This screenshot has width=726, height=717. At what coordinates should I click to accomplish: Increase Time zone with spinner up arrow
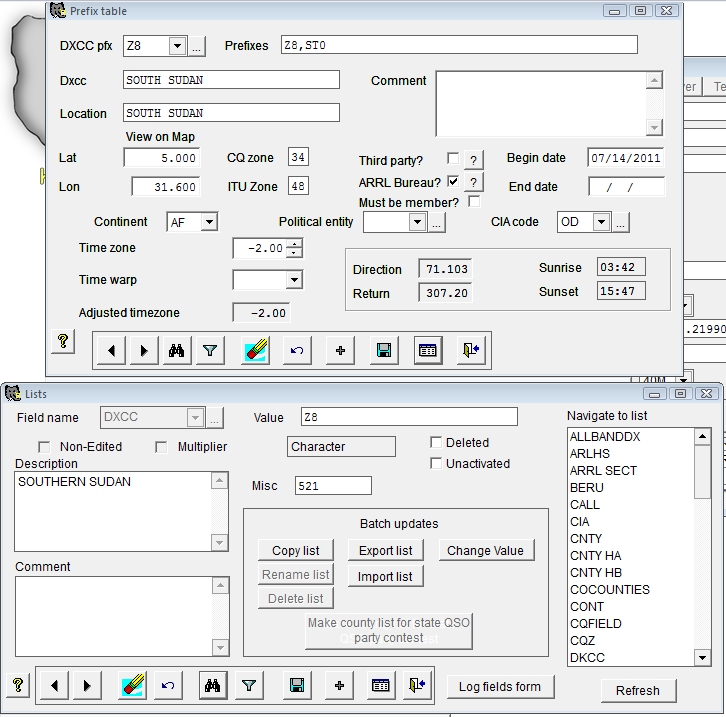(x=294, y=244)
